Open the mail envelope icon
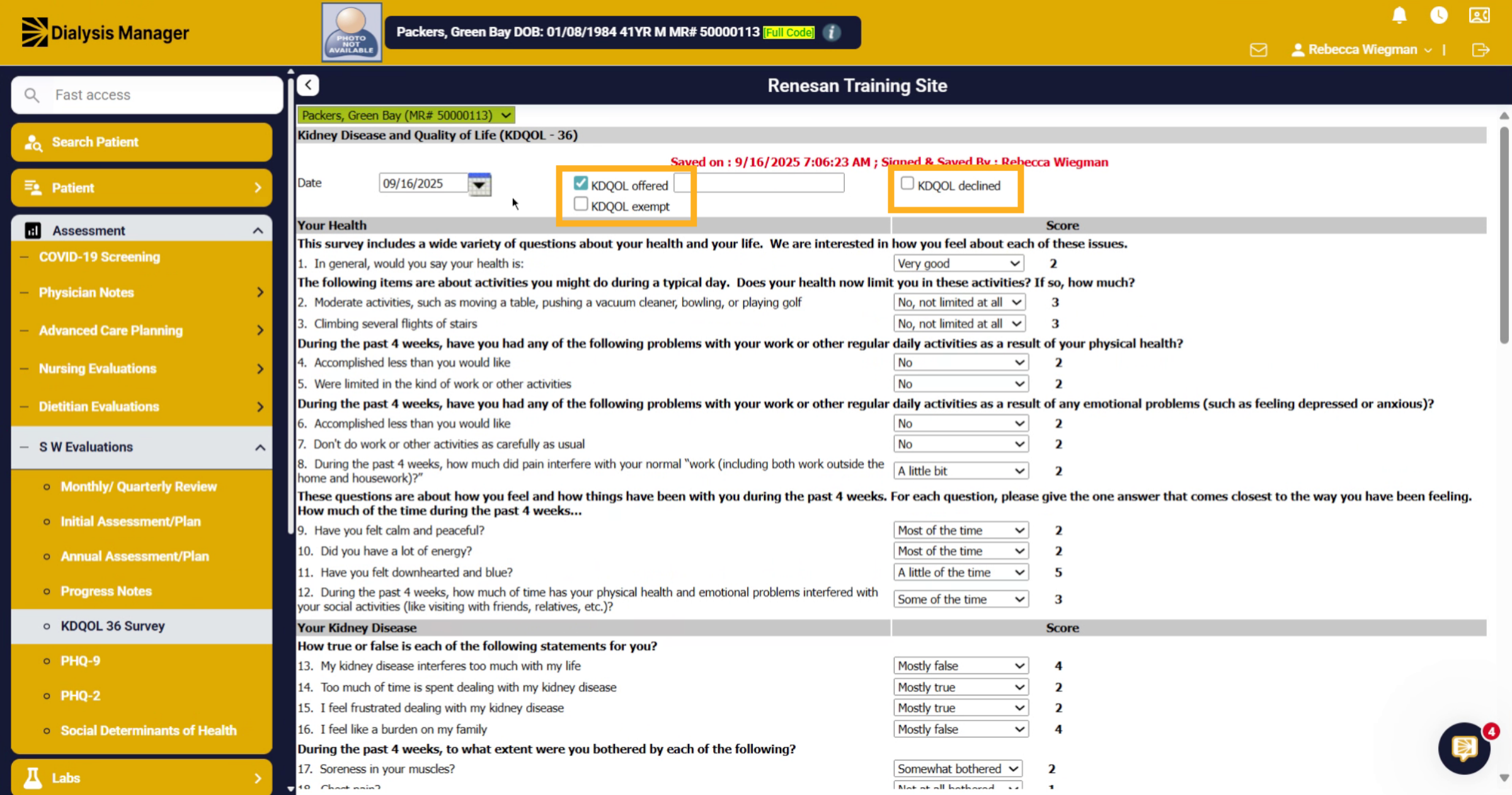The width and height of the screenshot is (1512, 795). click(1258, 50)
